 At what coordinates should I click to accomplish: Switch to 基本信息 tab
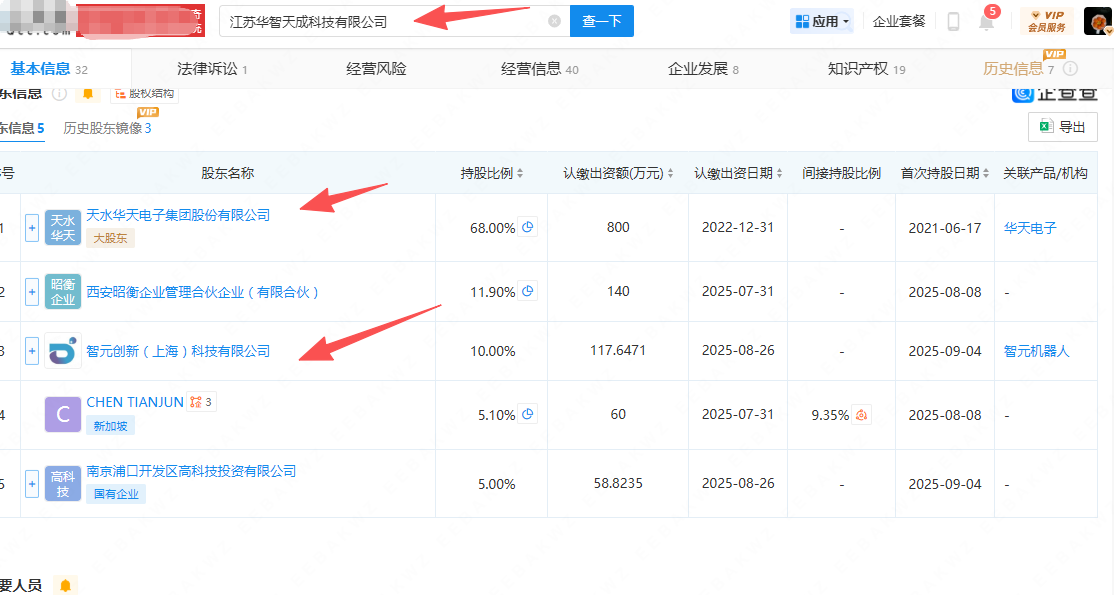coord(48,68)
